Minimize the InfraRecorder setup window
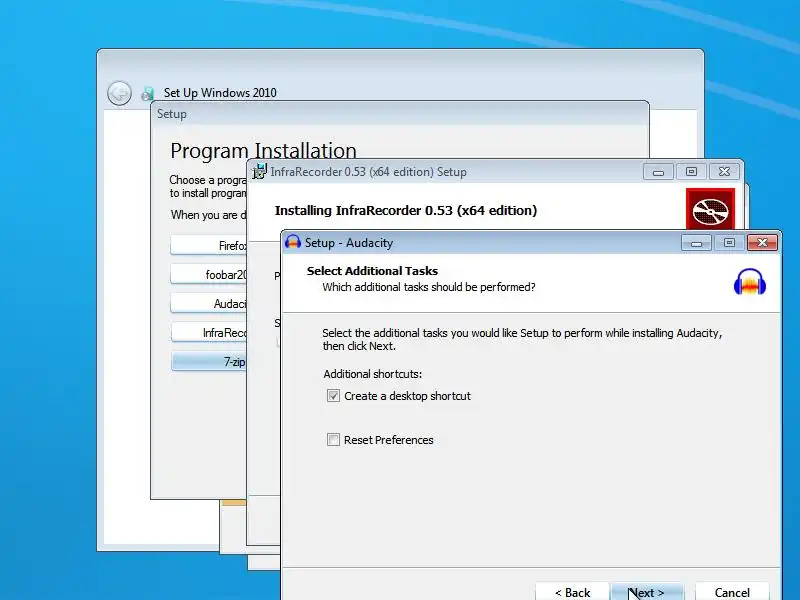Image resolution: width=800 pixels, height=600 pixels. point(658,171)
